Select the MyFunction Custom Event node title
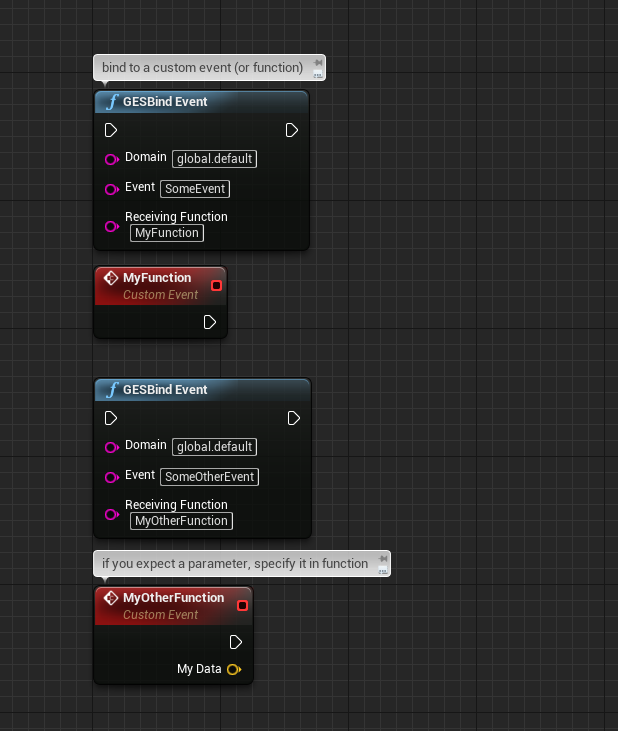The height and width of the screenshot is (731, 618). click(157, 278)
